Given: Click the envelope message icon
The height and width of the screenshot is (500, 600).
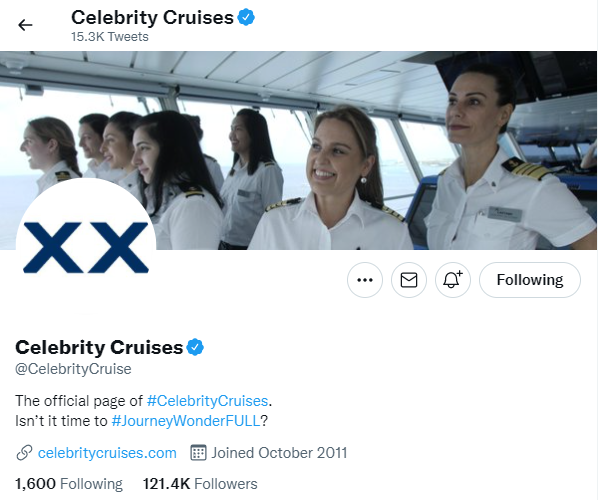Looking at the screenshot, I should 408,281.
